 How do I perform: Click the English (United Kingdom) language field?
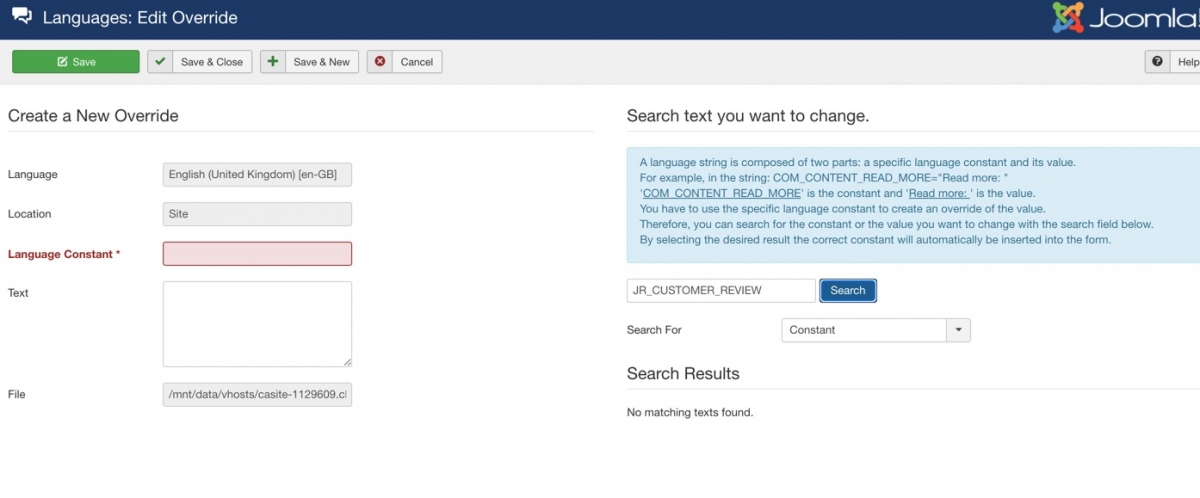(257, 175)
